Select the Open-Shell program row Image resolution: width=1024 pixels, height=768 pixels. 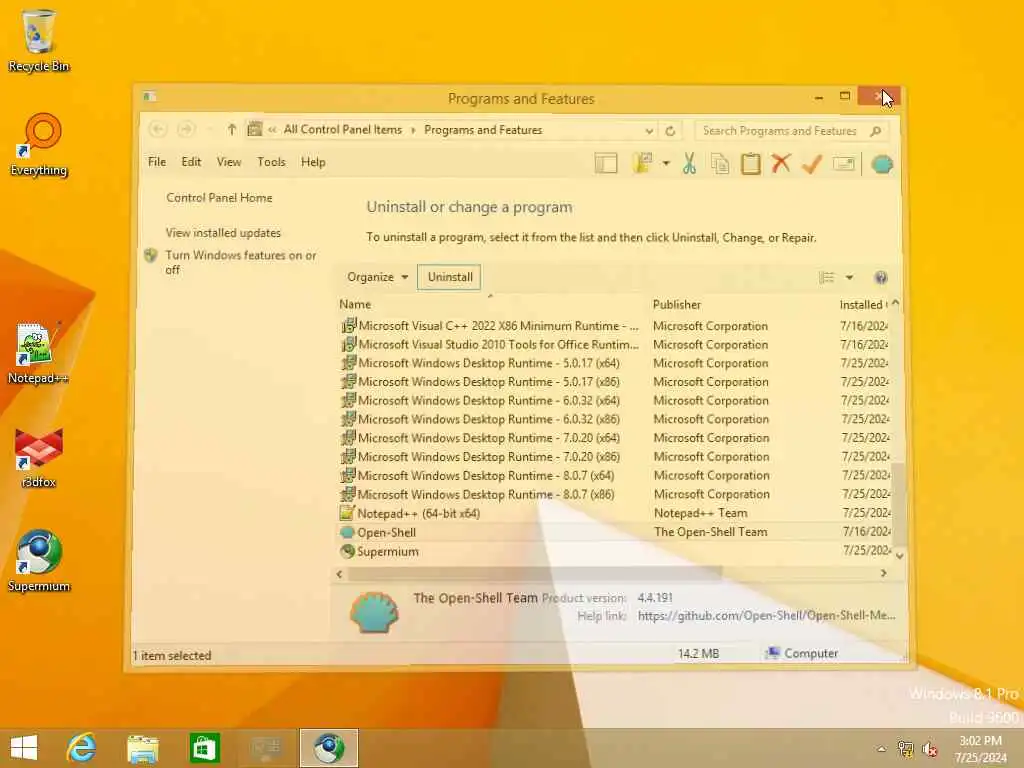click(x=614, y=532)
